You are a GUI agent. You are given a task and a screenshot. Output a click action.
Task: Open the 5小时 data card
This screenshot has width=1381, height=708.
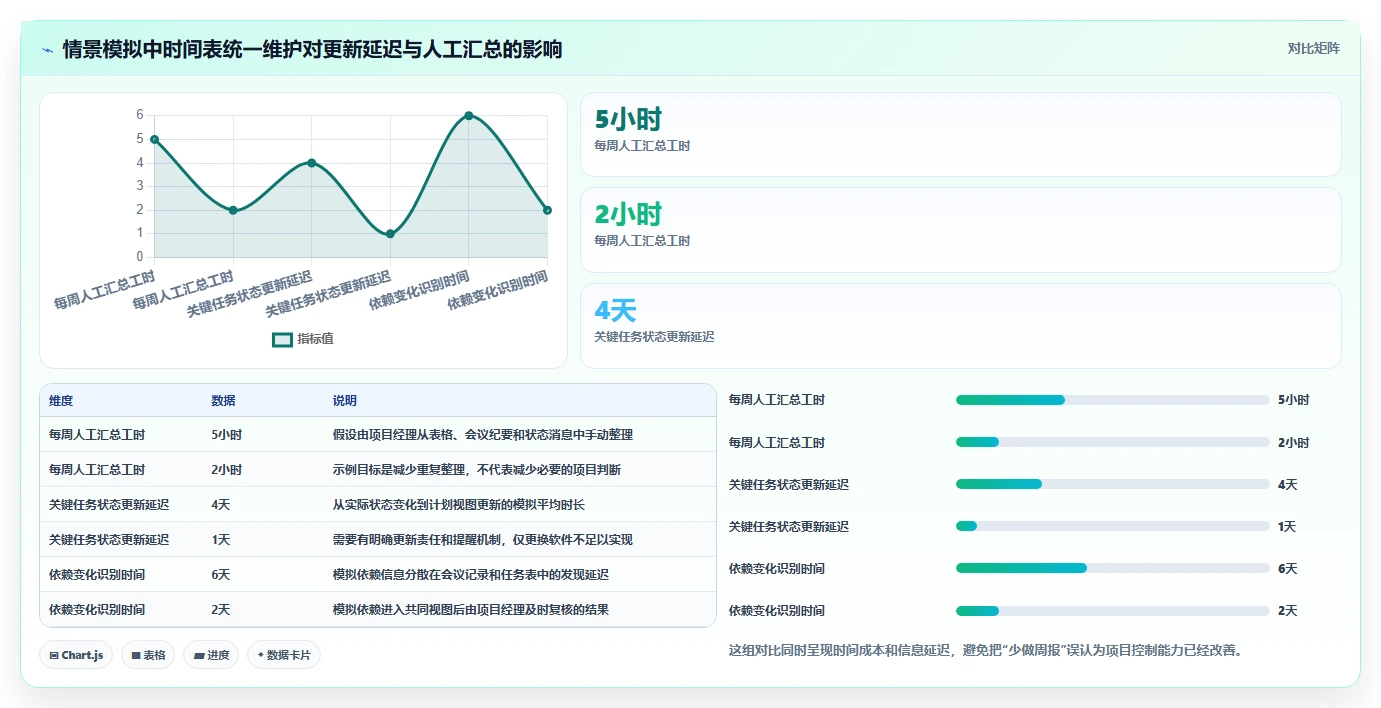point(960,135)
